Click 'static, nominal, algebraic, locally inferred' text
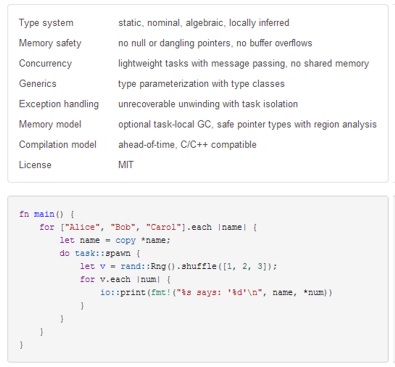The image size is (395, 367). click(204, 23)
